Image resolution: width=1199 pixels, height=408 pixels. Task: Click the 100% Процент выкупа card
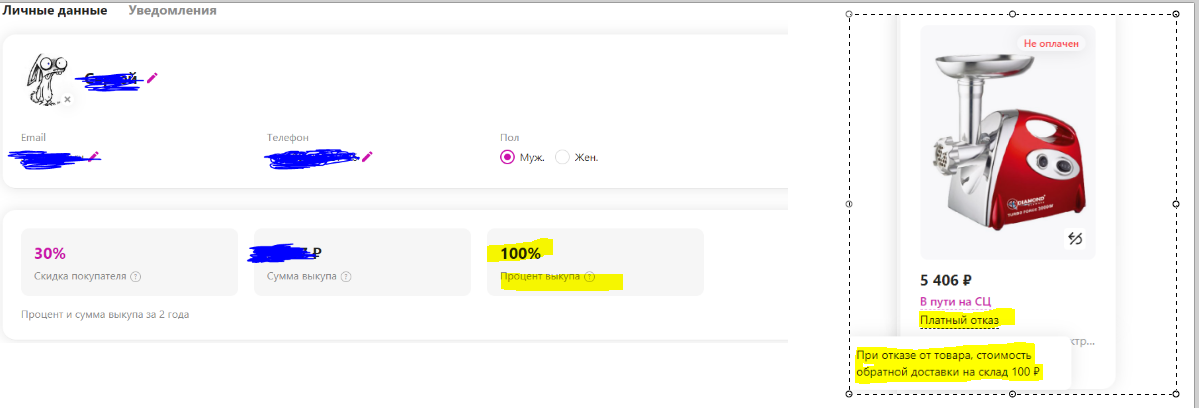[595, 262]
